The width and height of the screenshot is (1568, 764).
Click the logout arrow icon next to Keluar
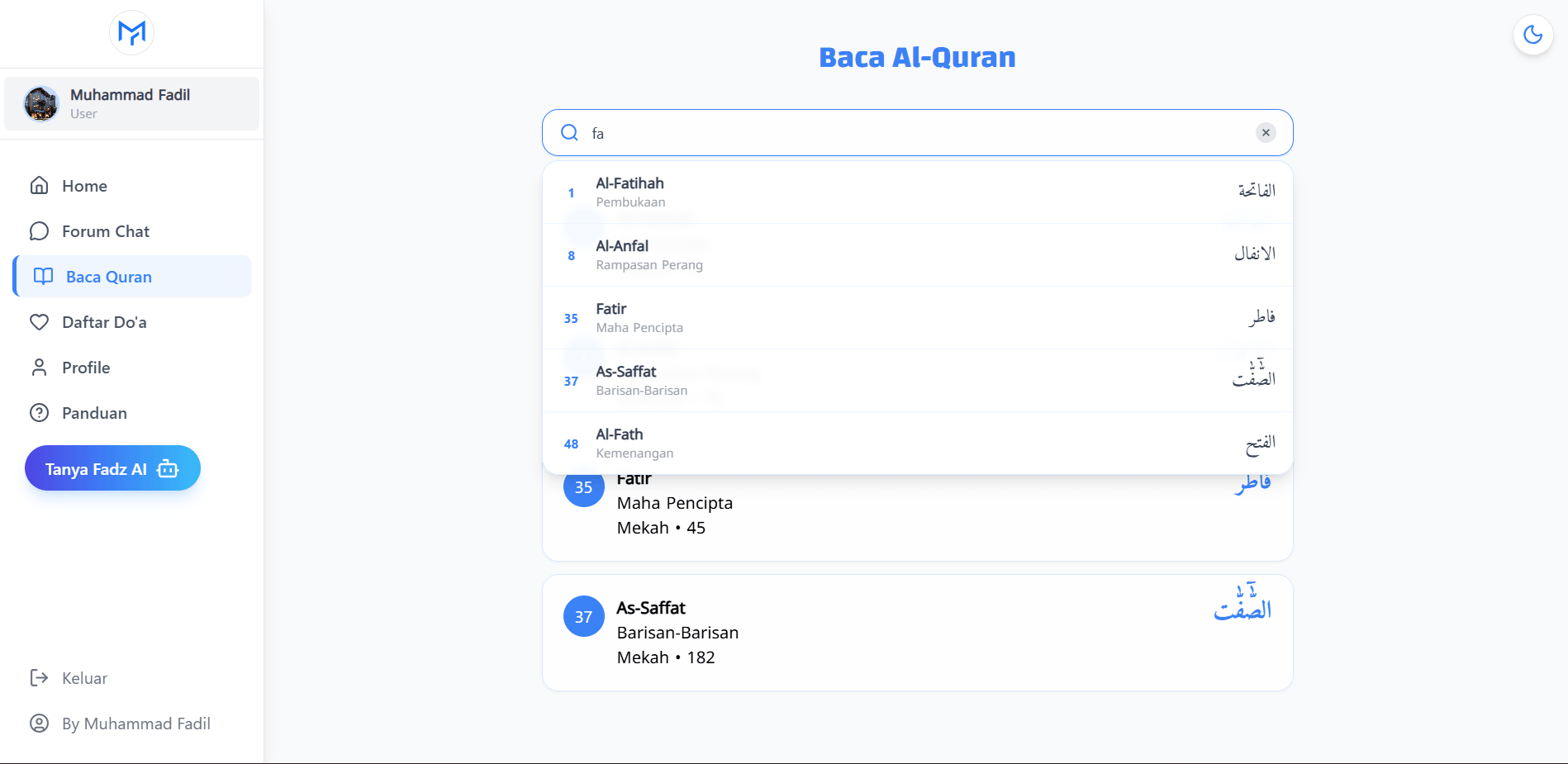coord(39,677)
